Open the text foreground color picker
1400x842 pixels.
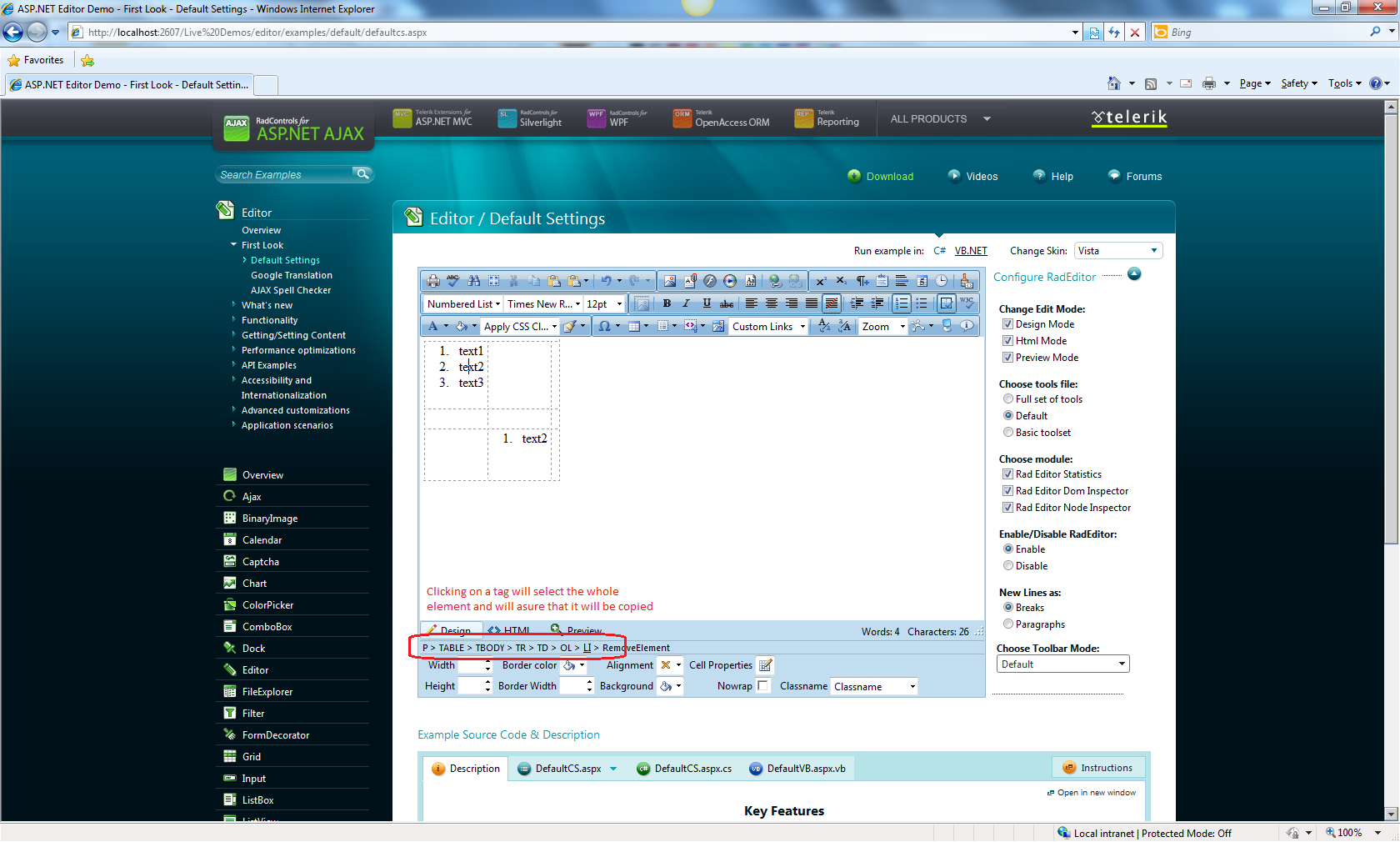pyautogui.click(x=437, y=326)
